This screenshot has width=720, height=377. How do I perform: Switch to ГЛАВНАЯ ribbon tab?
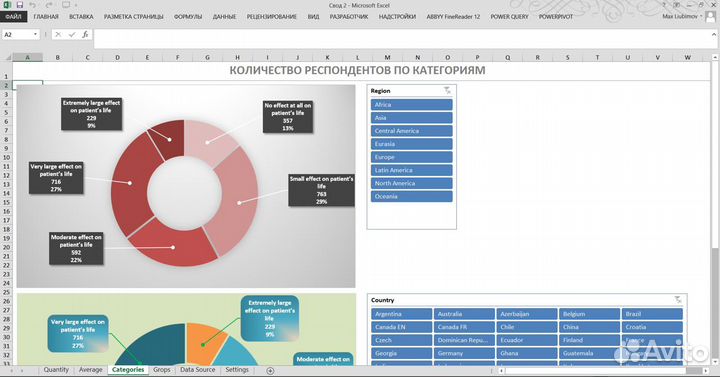[46, 17]
